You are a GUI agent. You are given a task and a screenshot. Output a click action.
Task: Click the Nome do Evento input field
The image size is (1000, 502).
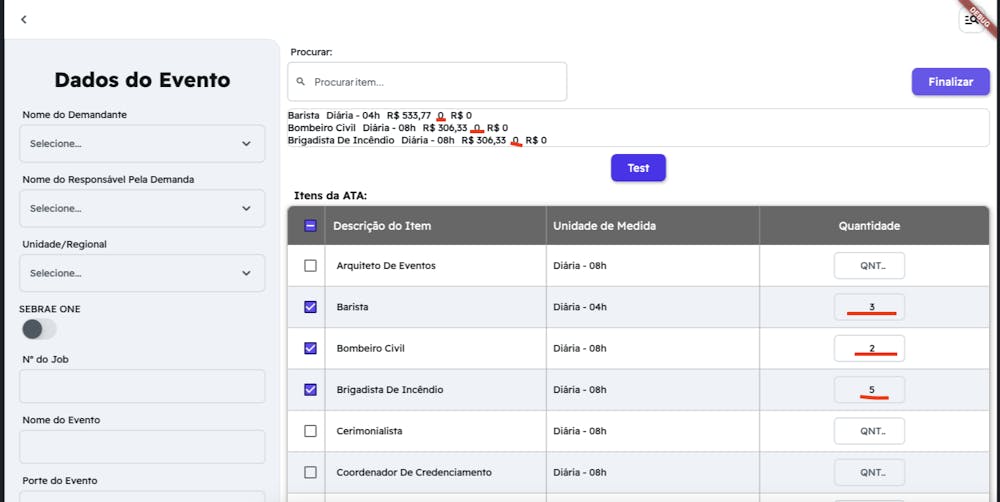142,447
